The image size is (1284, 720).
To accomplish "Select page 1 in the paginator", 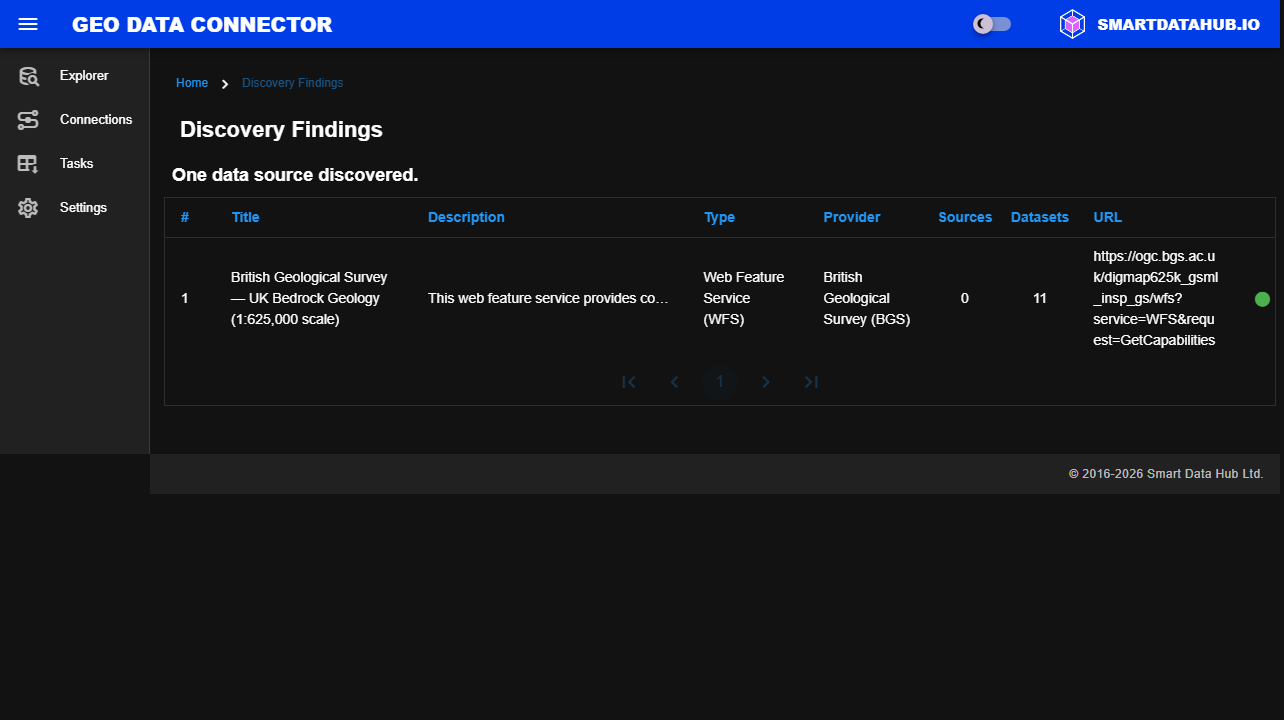I will [720, 382].
